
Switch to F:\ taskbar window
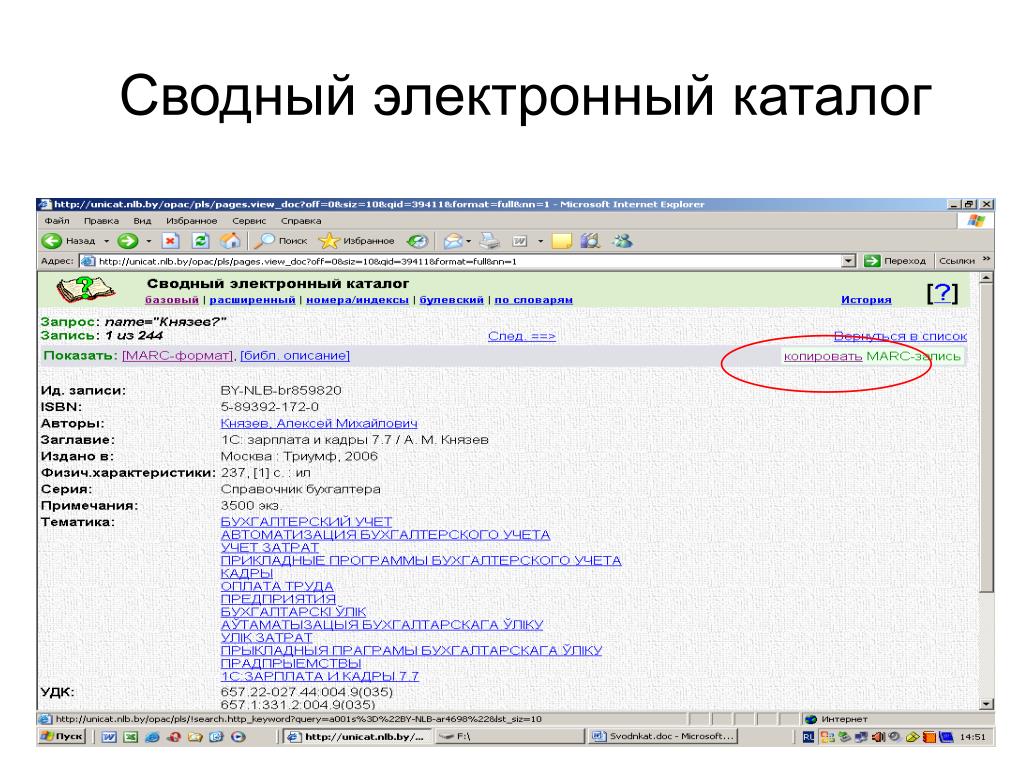pyautogui.click(x=509, y=736)
